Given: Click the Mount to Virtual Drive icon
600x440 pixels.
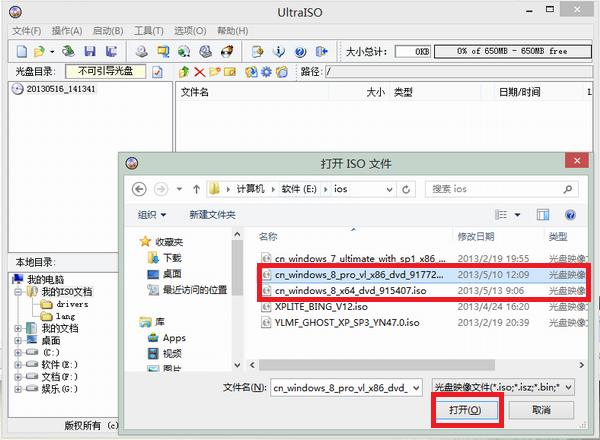Looking at the screenshot, I should click(205, 51).
